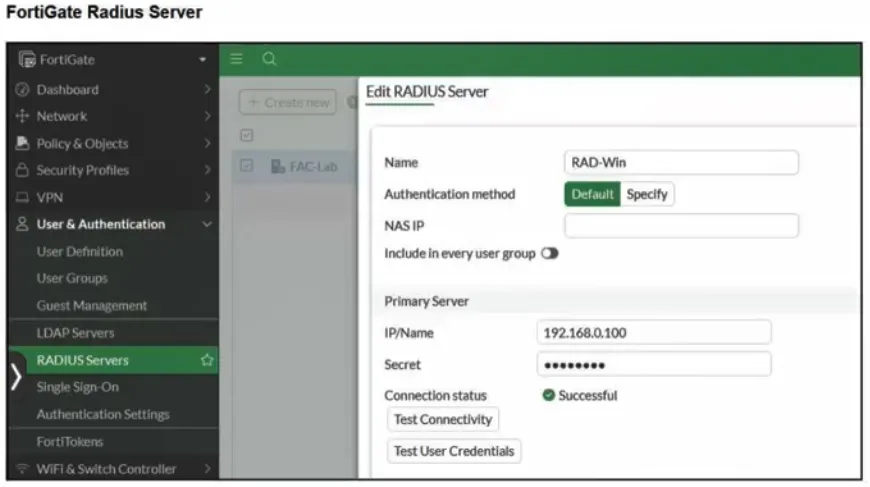
Task: Click the FortiGate logo icon
Action: (x=27, y=59)
